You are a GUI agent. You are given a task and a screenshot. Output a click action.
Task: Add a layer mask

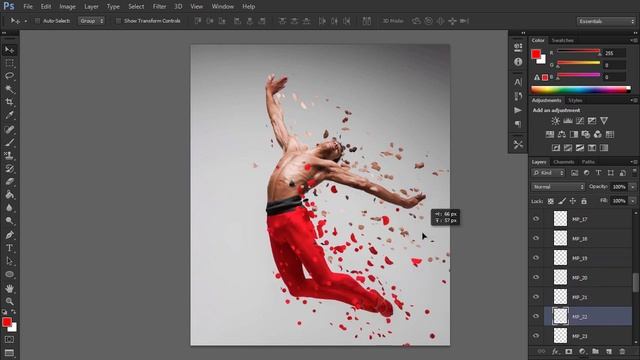569,351
